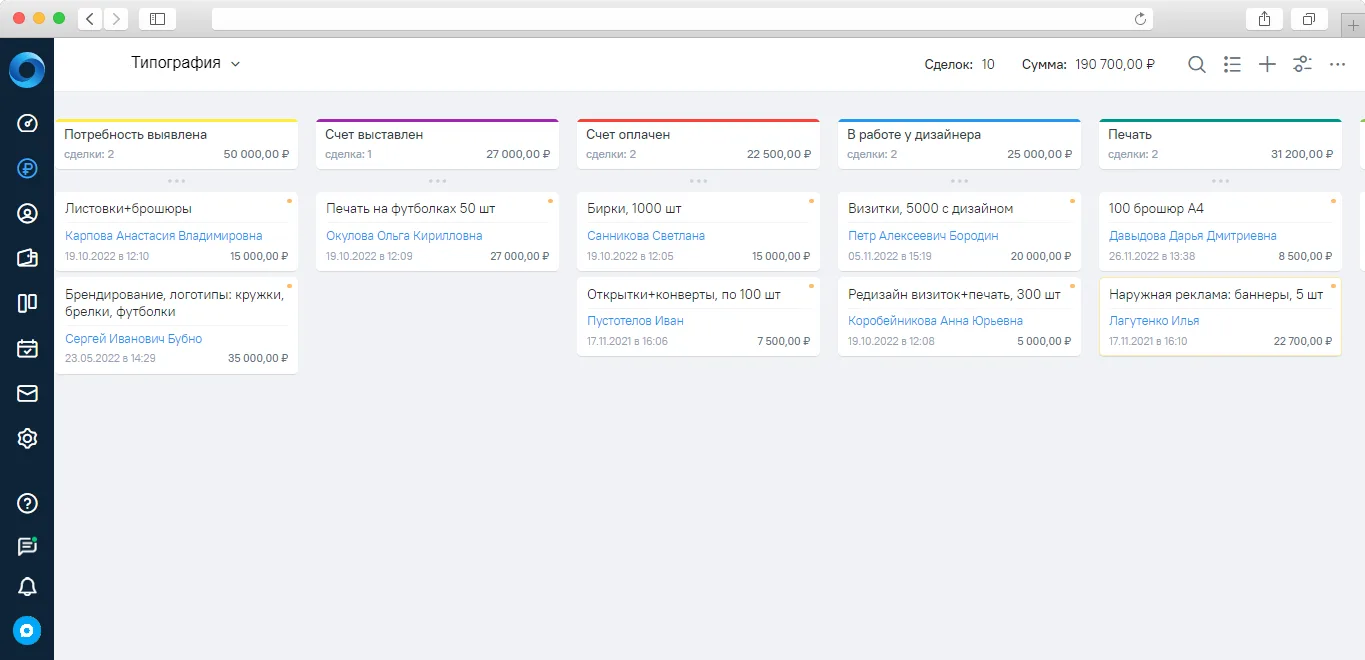This screenshot has height=660, width=1365.
Task: Switch to list view icon
Action: click(x=1232, y=64)
